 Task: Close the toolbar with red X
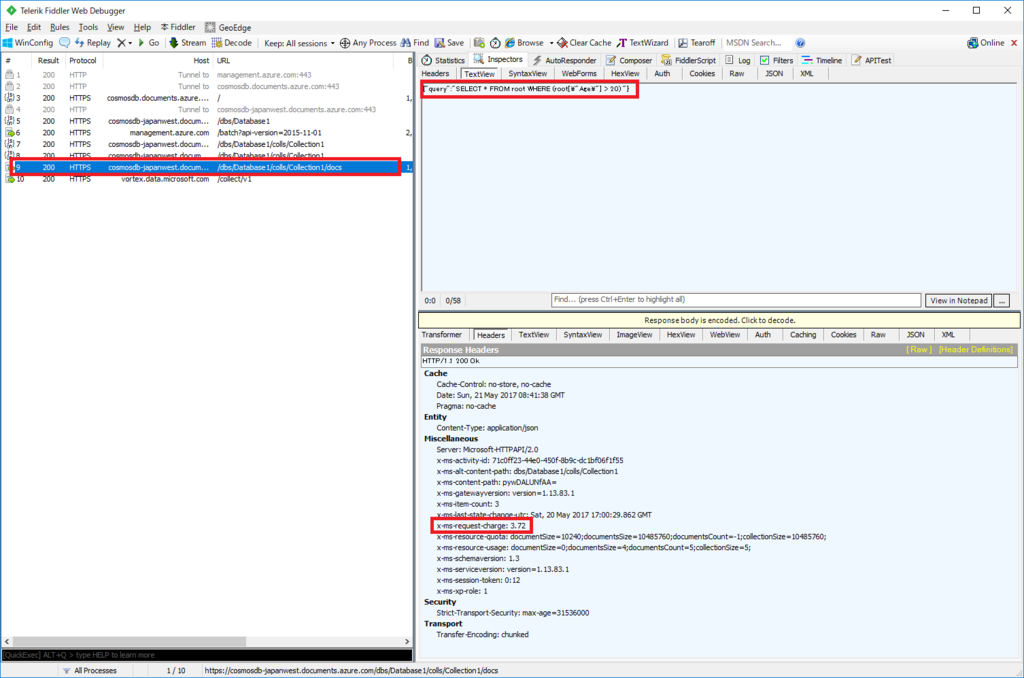click(1014, 43)
